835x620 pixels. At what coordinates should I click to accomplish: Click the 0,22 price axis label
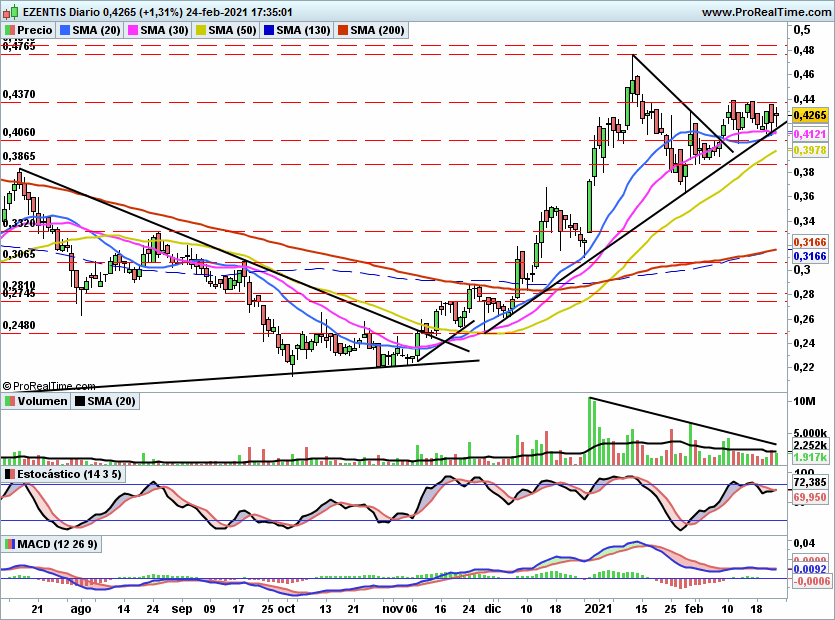coord(804,367)
